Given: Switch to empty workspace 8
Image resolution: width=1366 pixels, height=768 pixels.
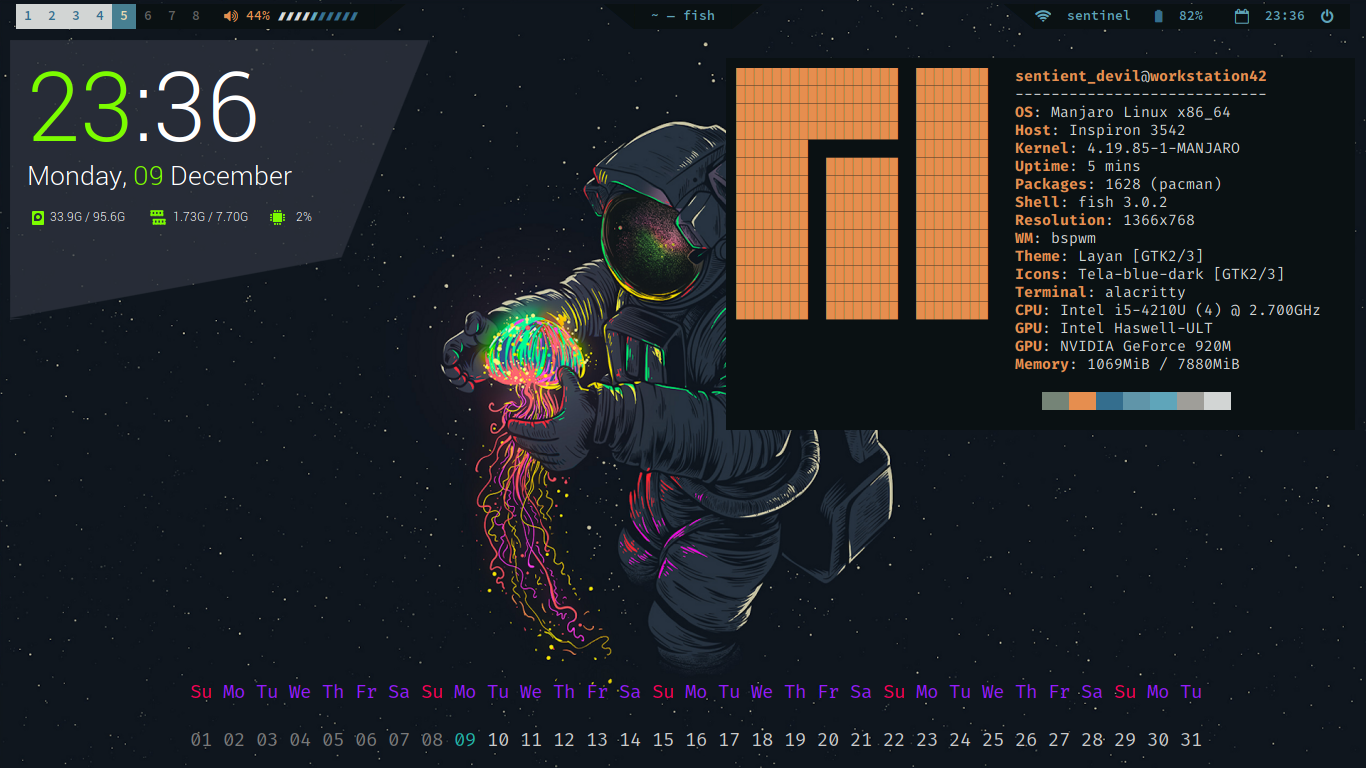Looking at the screenshot, I should coord(196,16).
